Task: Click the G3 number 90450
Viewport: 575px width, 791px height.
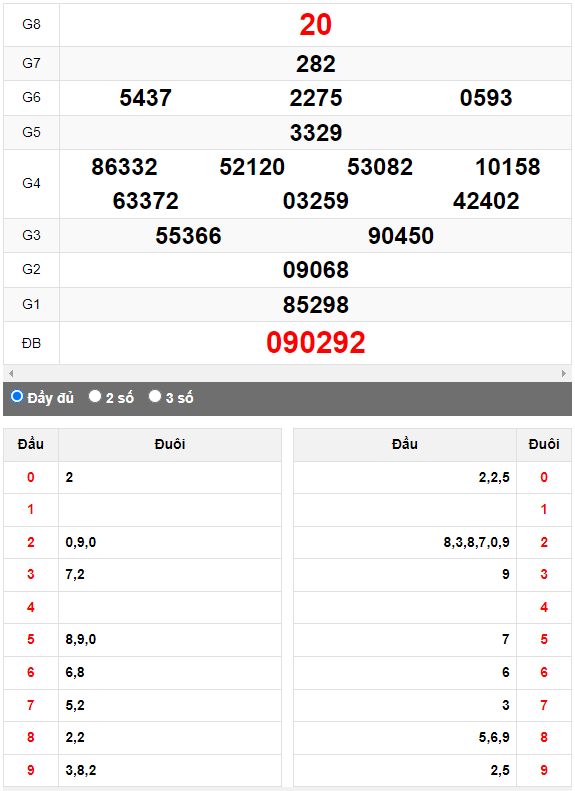Action: click(400, 236)
